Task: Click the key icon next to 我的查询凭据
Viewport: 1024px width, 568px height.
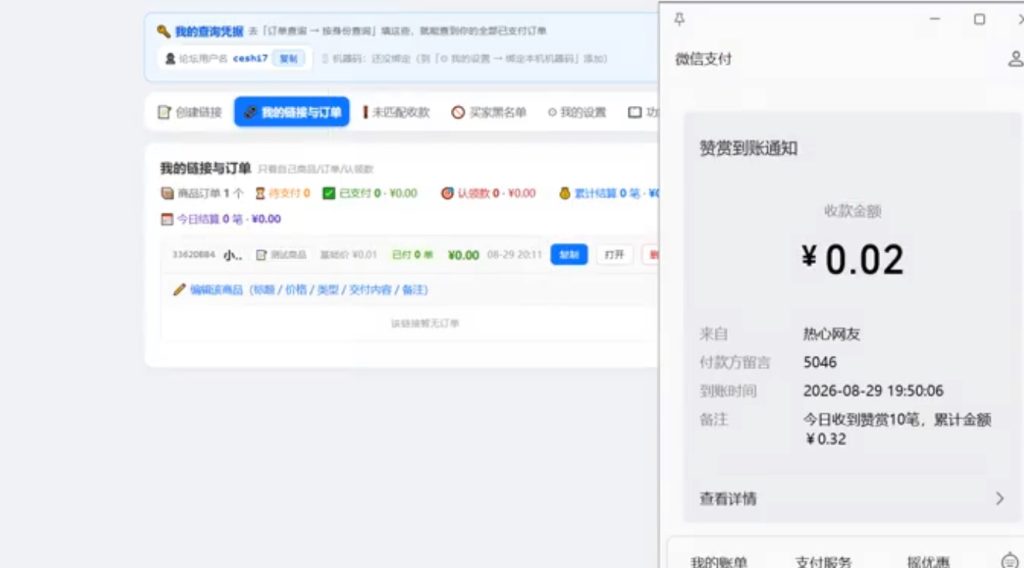Action: 163,31
